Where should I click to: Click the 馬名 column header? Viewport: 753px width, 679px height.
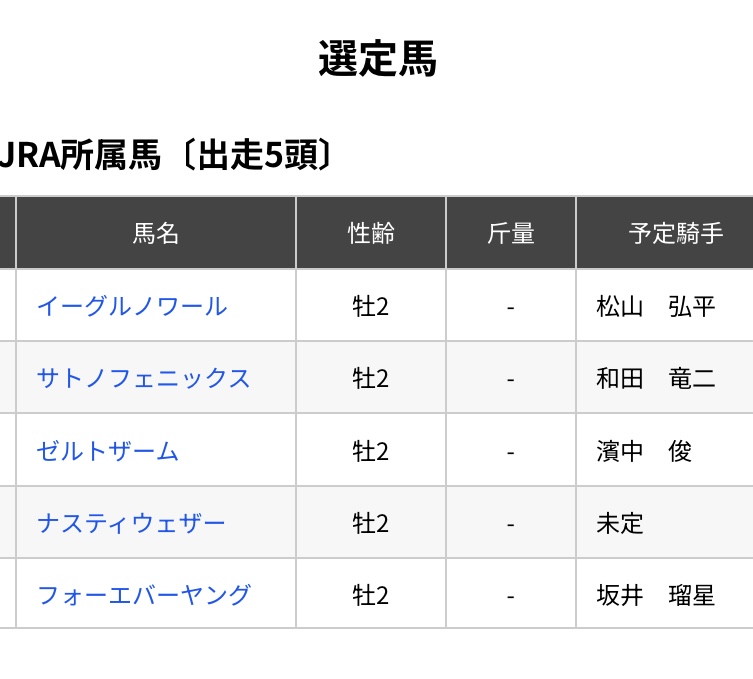pos(156,234)
